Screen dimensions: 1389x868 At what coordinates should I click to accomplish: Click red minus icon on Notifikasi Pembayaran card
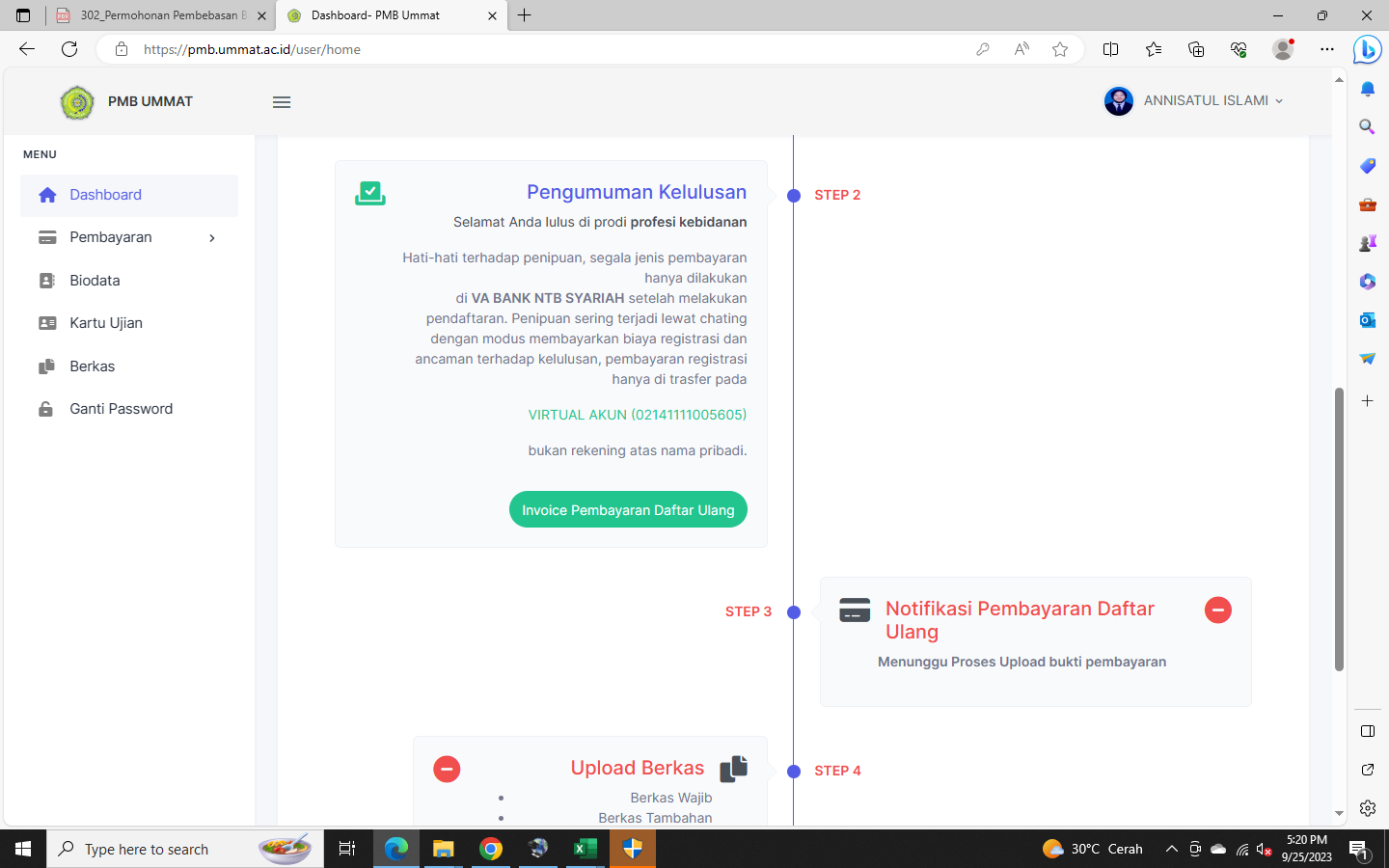point(1217,610)
